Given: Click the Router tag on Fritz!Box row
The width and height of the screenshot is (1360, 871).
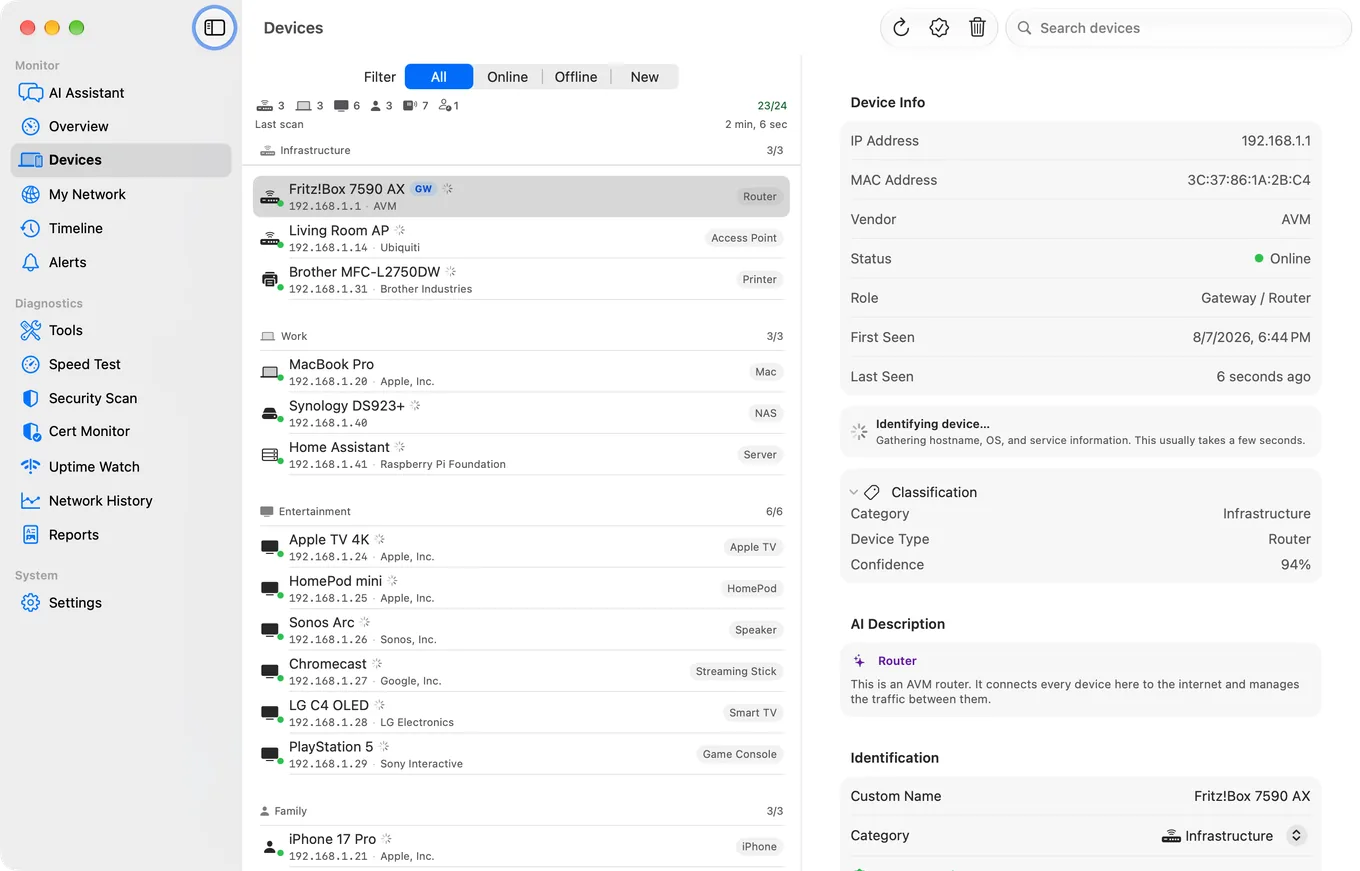Looking at the screenshot, I should click(x=760, y=196).
